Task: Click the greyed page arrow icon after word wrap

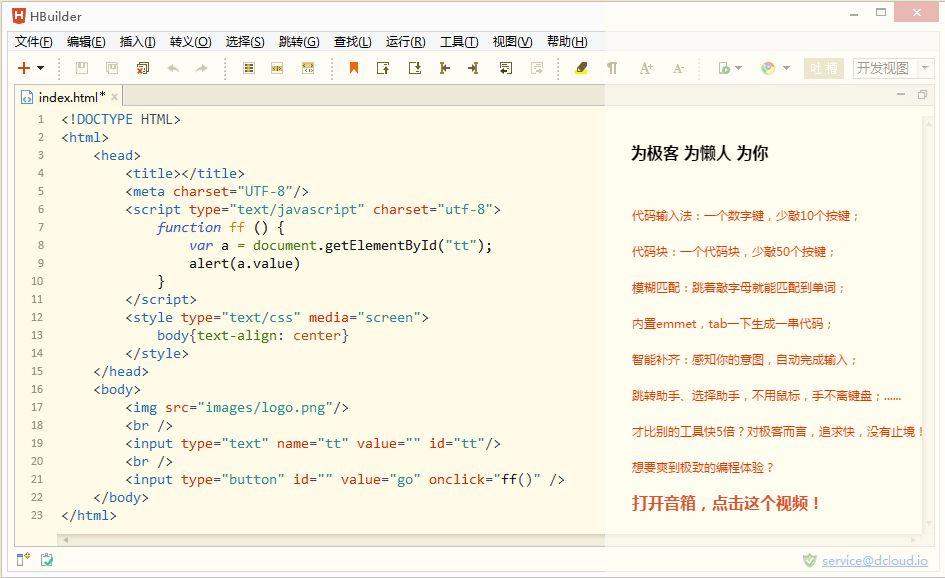Action: coord(536,68)
